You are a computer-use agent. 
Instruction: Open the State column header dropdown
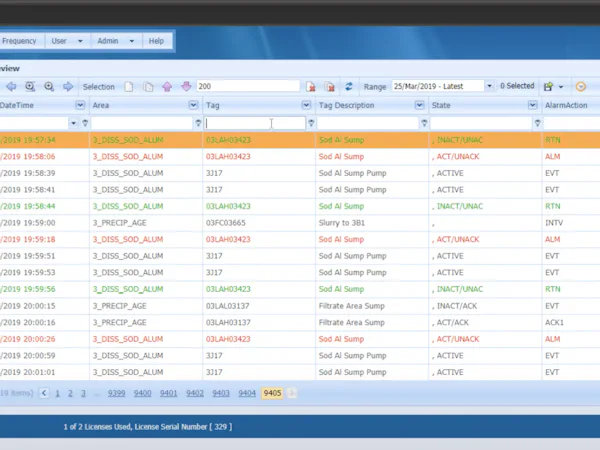[x=532, y=105]
